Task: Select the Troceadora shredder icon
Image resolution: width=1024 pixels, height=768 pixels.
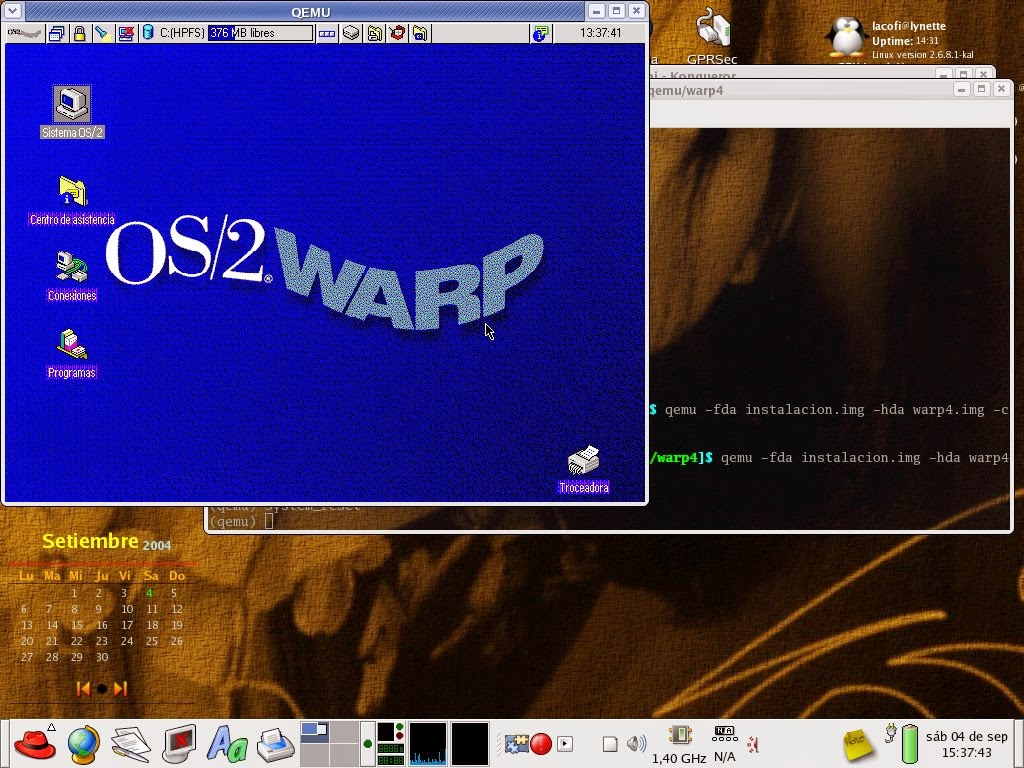Action: [x=584, y=469]
